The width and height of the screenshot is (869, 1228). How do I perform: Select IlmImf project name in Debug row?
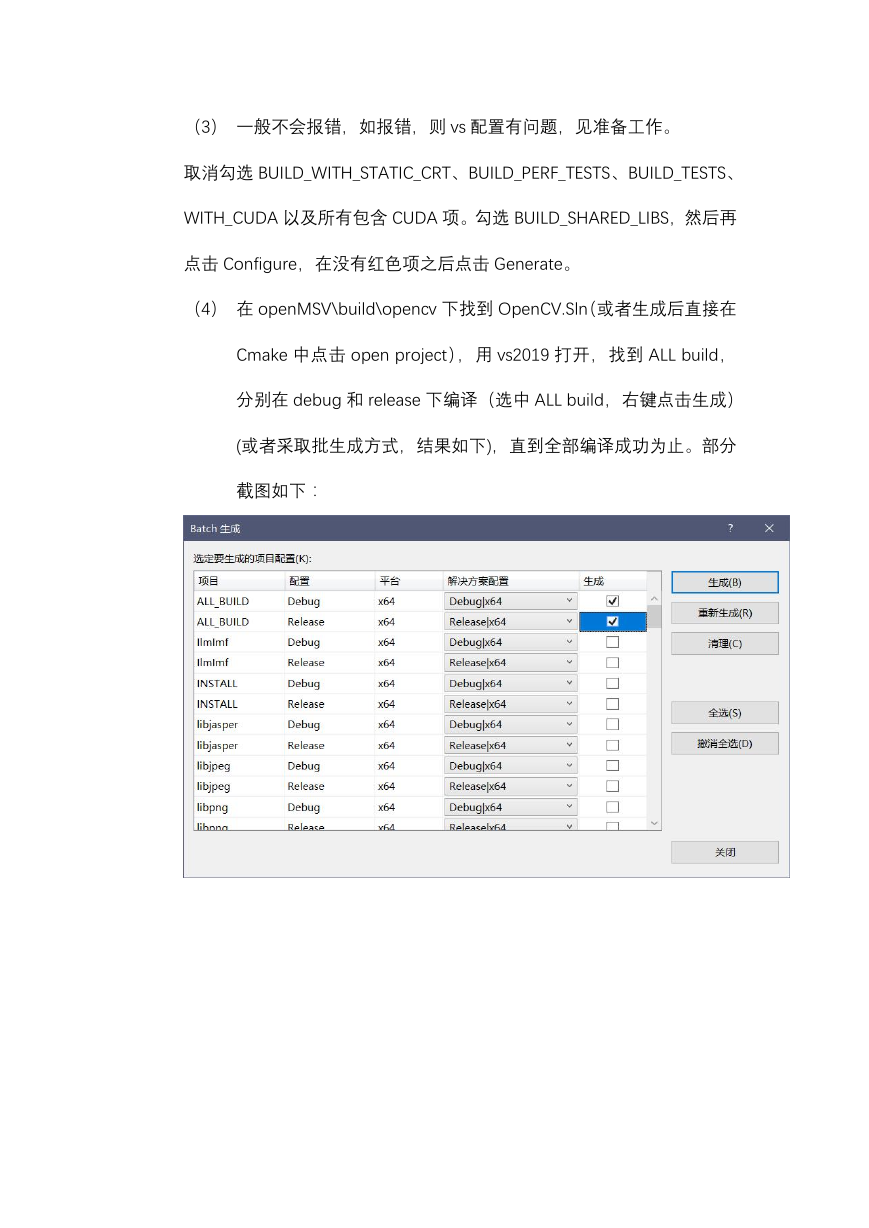point(212,642)
